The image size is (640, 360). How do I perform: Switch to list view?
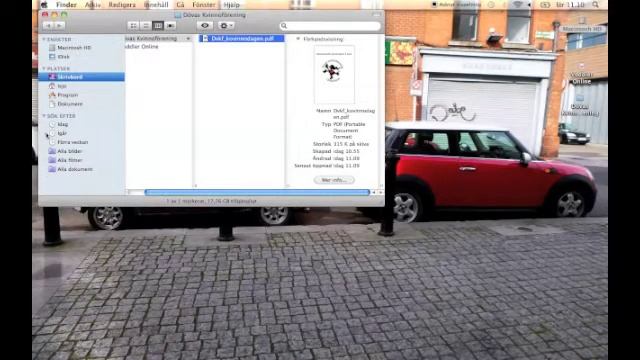(x=145, y=25)
